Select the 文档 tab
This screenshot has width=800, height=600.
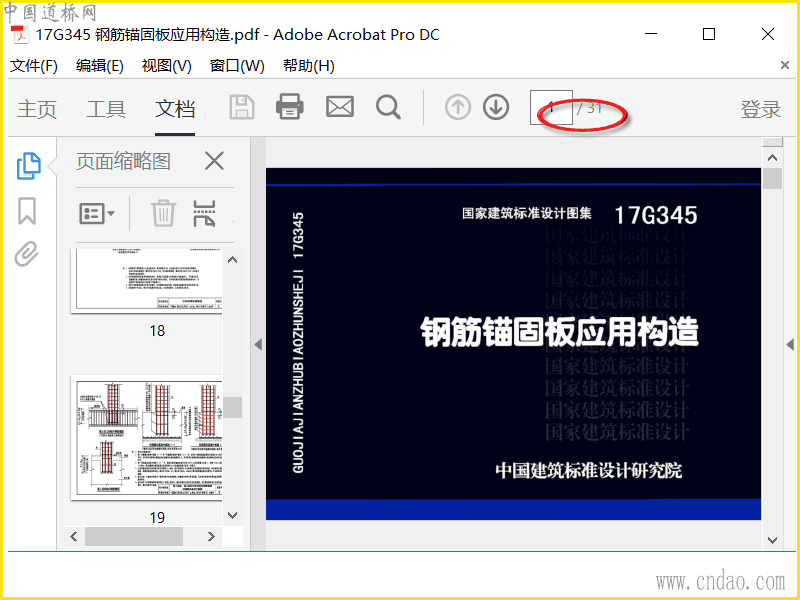[175, 109]
